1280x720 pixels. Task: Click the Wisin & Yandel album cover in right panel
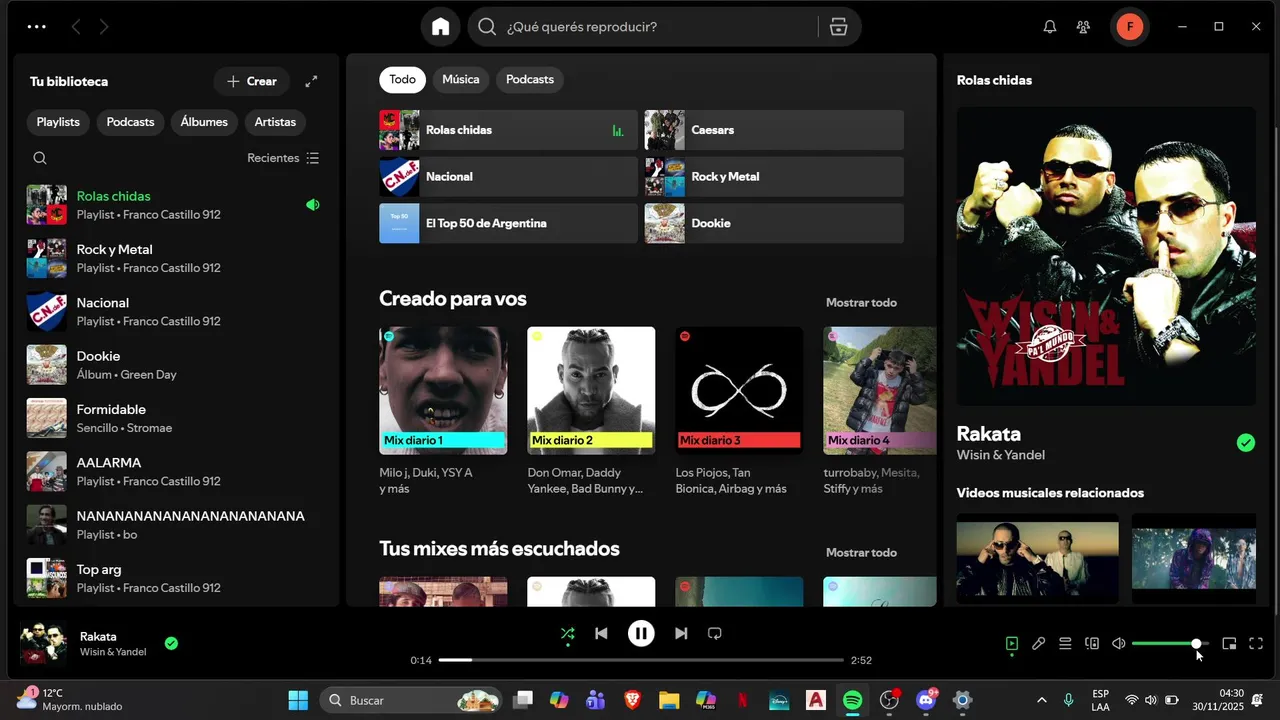pyautogui.click(x=1106, y=256)
